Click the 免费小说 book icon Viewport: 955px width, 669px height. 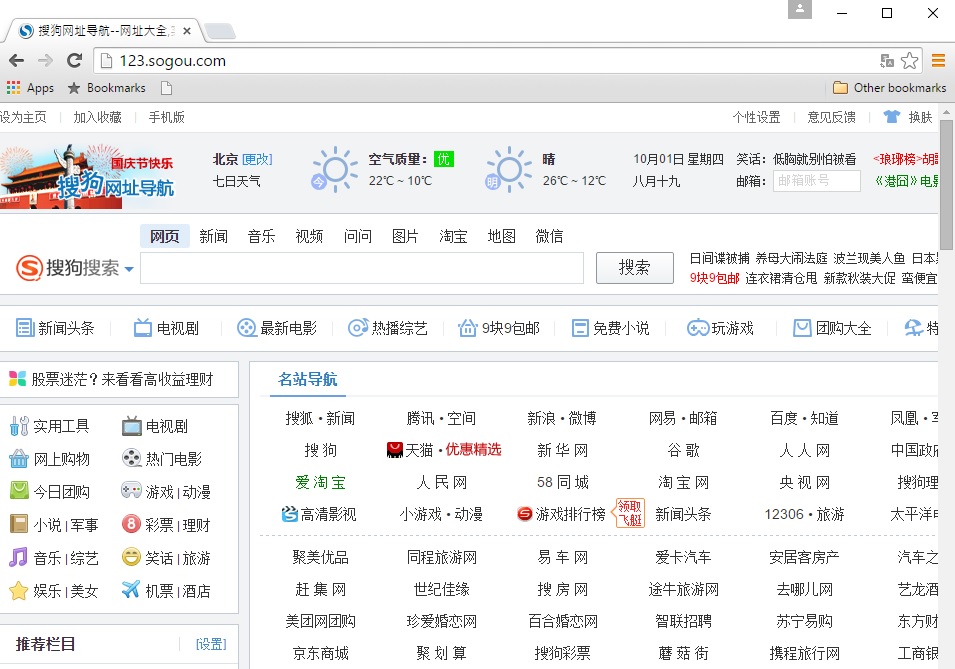tap(580, 328)
